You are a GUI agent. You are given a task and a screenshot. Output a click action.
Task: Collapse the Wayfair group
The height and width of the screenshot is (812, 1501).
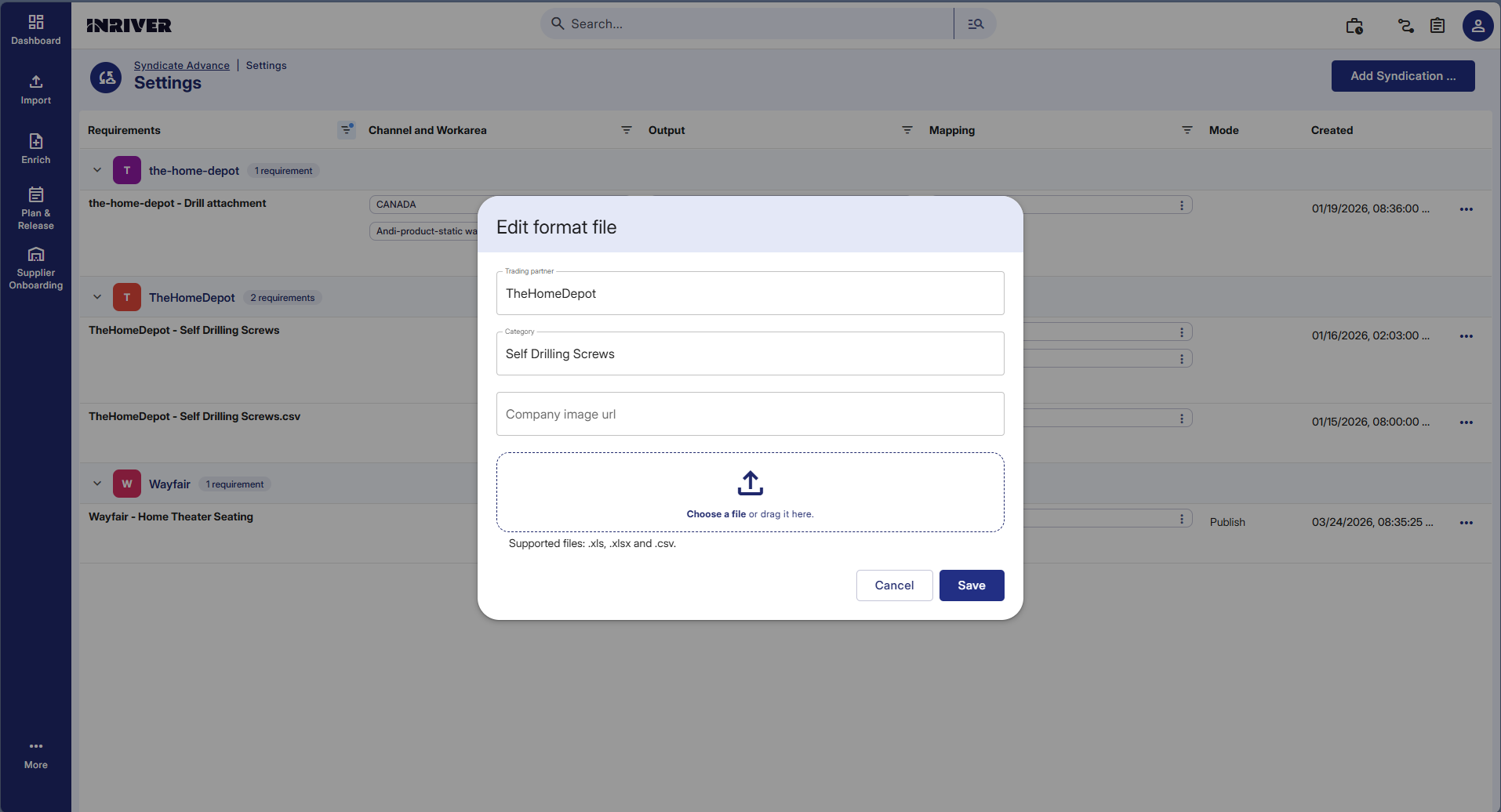tap(97, 484)
